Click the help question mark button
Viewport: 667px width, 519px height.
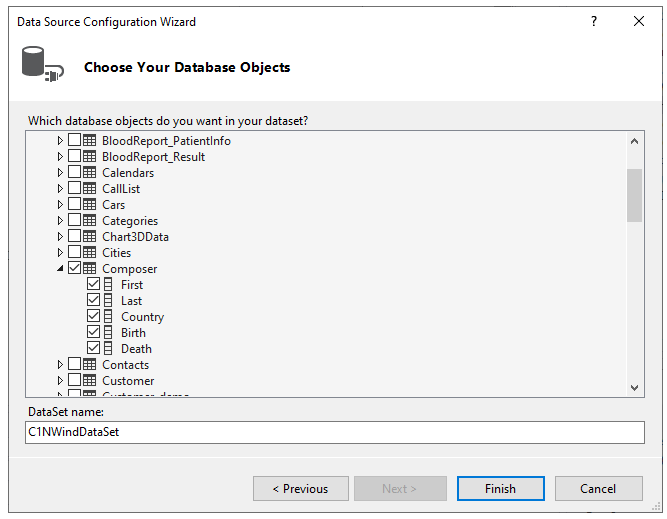(594, 21)
